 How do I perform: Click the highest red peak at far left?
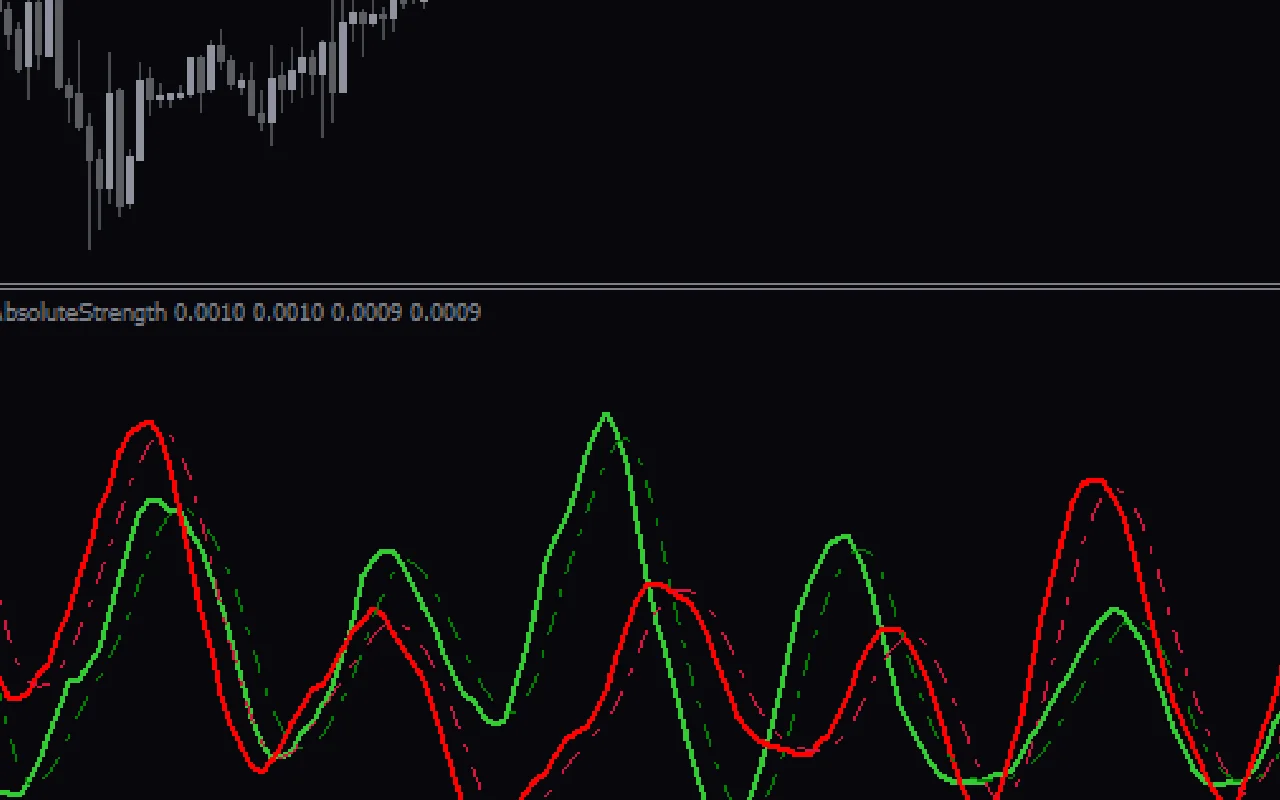tap(149, 423)
